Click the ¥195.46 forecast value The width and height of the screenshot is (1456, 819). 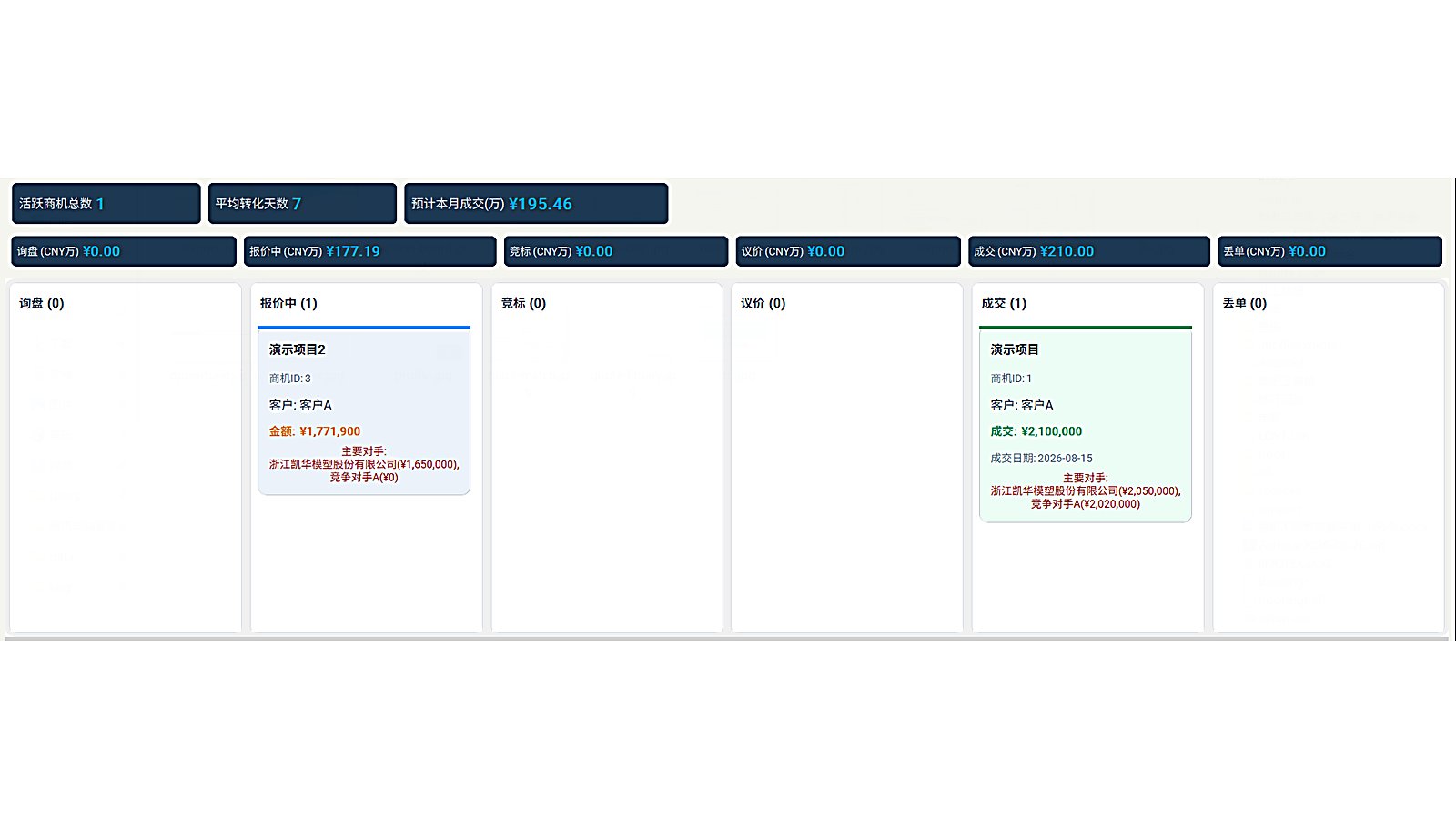[541, 204]
